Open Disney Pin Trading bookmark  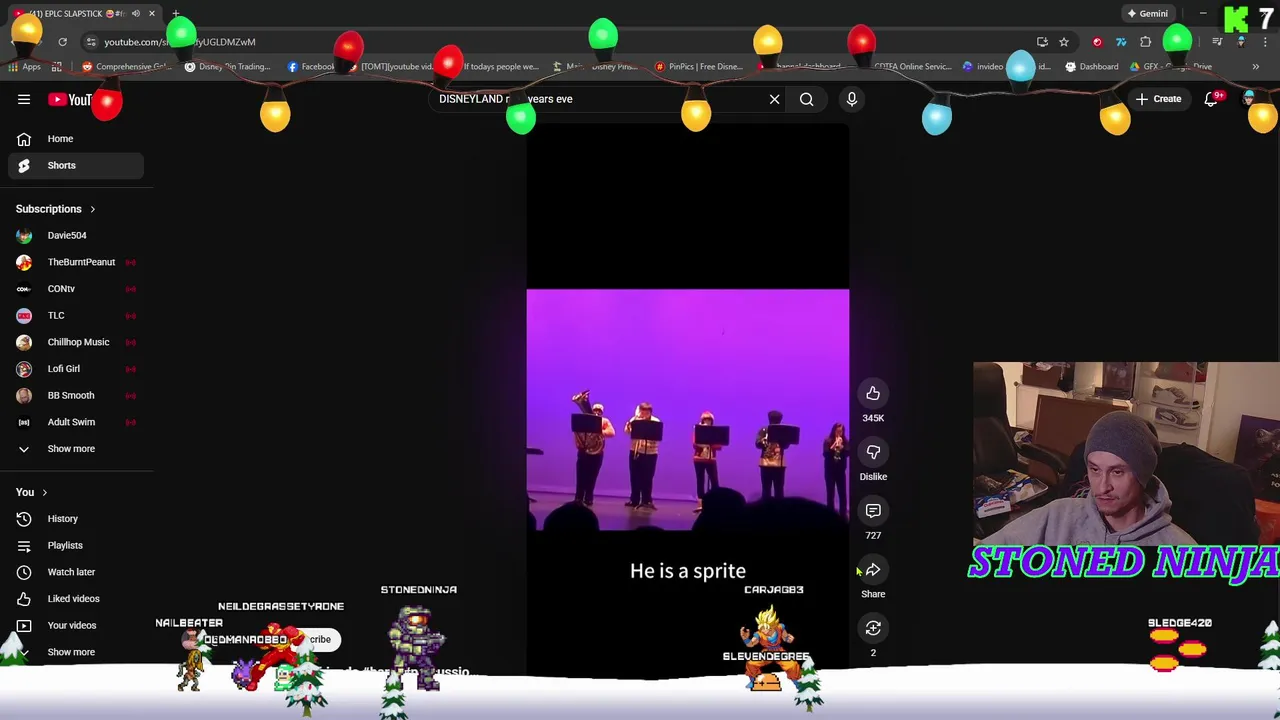(228, 67)
